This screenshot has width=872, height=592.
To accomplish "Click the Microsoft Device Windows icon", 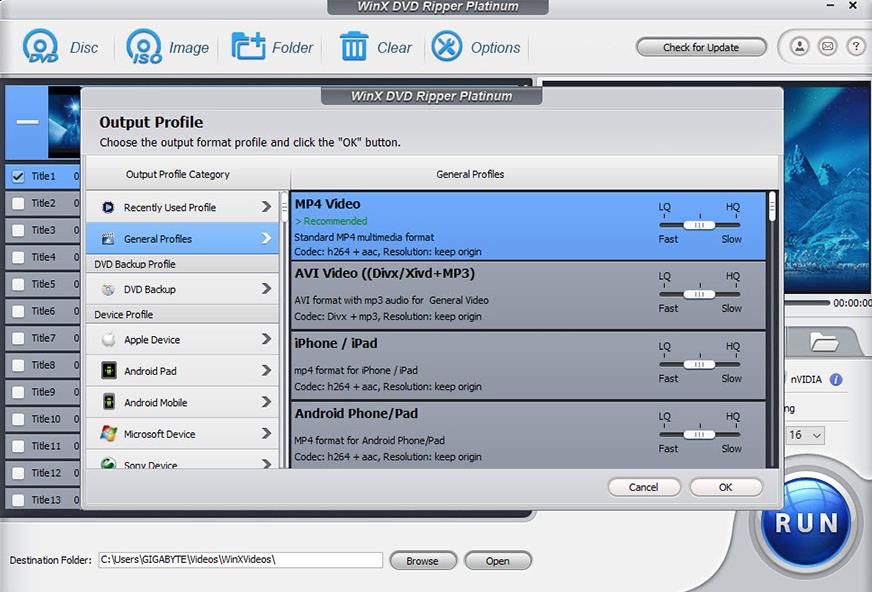I will (108, 434).
